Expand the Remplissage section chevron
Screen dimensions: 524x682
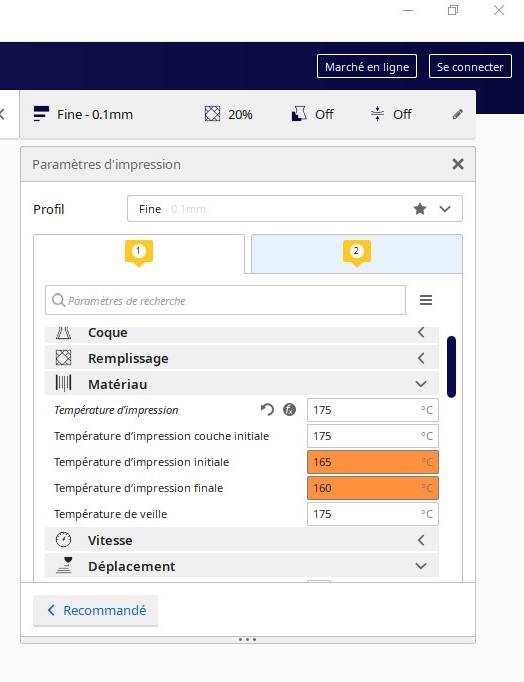[x=421, y=358]
